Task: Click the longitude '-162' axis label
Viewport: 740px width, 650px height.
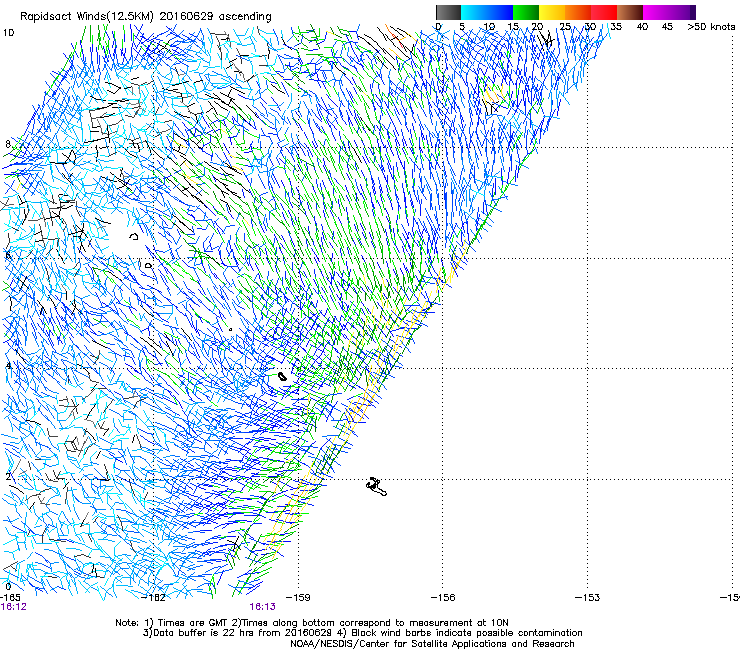Action: (x=154, y=597)
